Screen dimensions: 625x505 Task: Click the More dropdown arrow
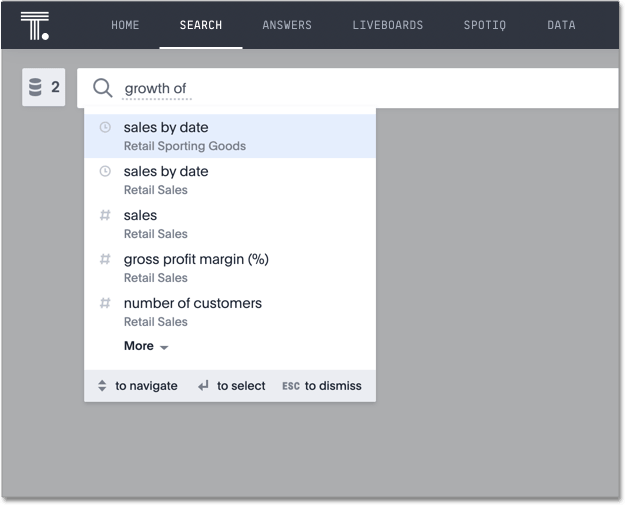(164, 347)
